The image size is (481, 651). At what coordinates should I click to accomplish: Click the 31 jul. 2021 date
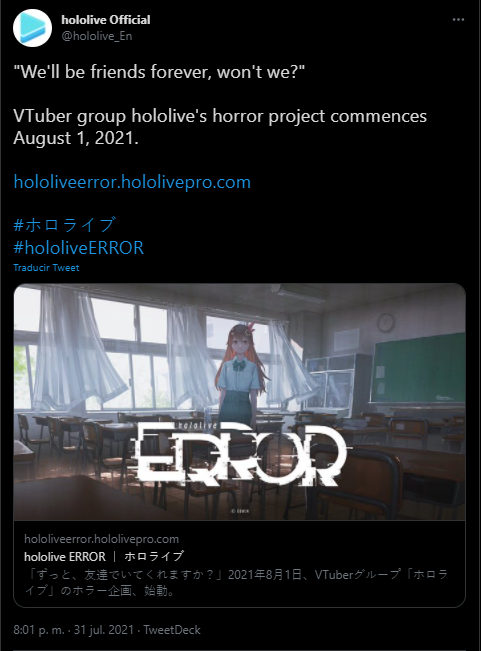(104, 630)
